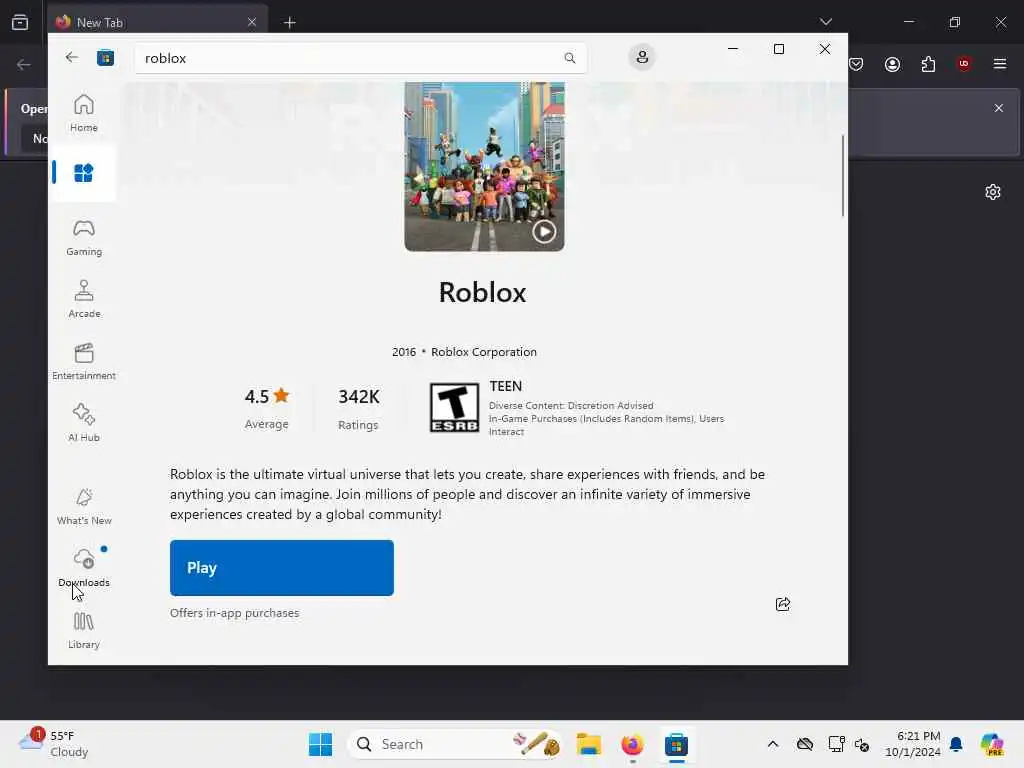Click Microsoft Store taskbar icon
This screenshot has height=768, width=1024.
tap(677, 744)
